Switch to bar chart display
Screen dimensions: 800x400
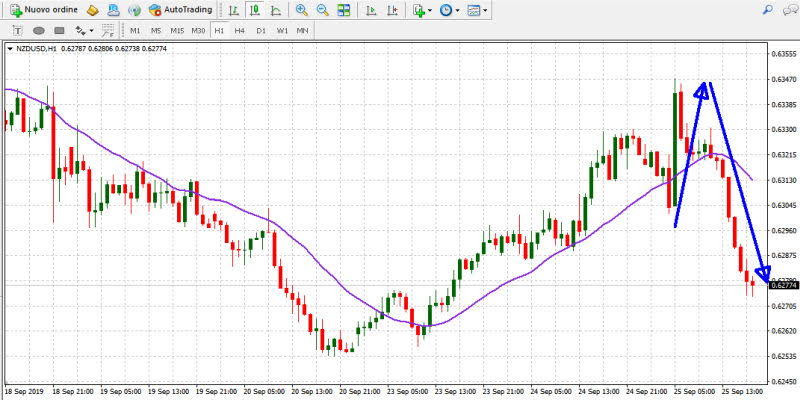tap(233, 10)
